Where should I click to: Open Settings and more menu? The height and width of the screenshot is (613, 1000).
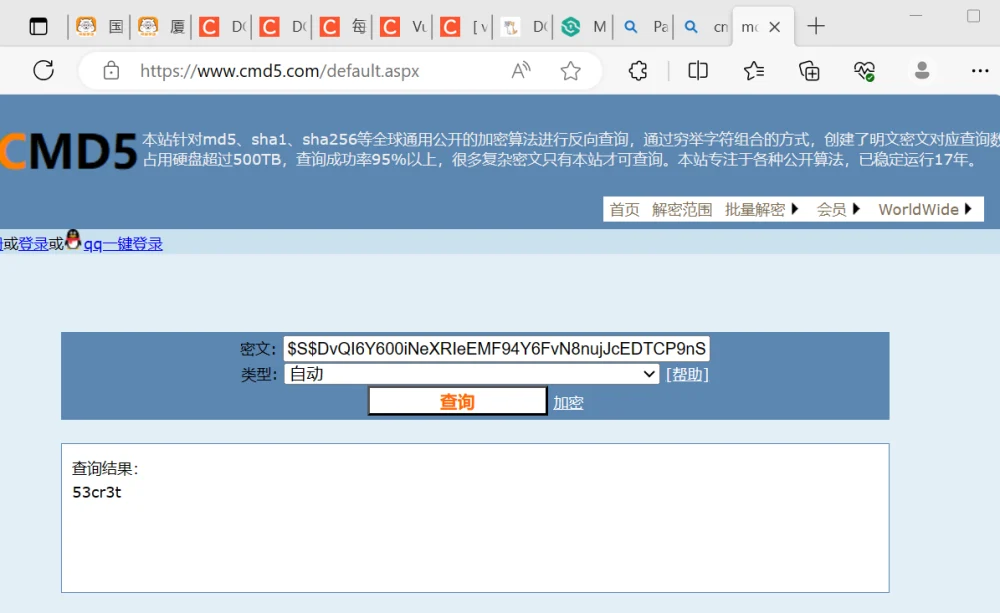click(980, 70)
